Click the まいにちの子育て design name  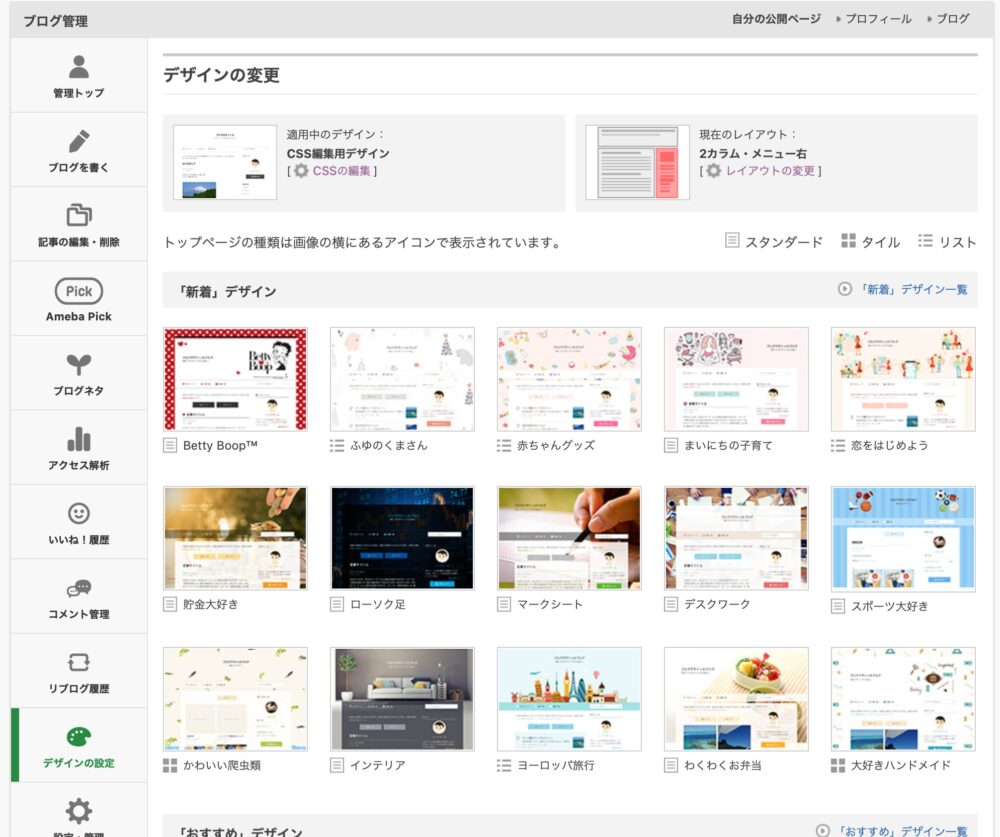[x=728, y=445]
